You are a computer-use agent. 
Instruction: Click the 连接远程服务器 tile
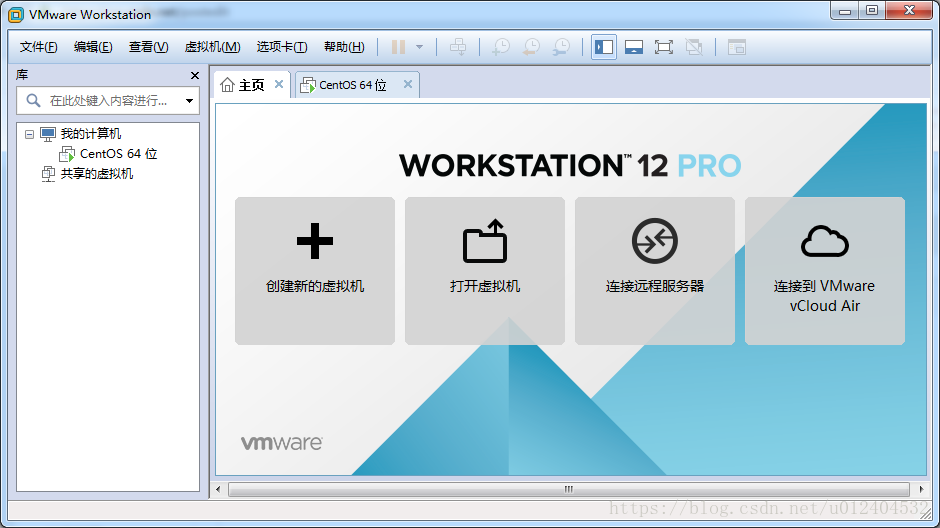click(x=655, y=271)
